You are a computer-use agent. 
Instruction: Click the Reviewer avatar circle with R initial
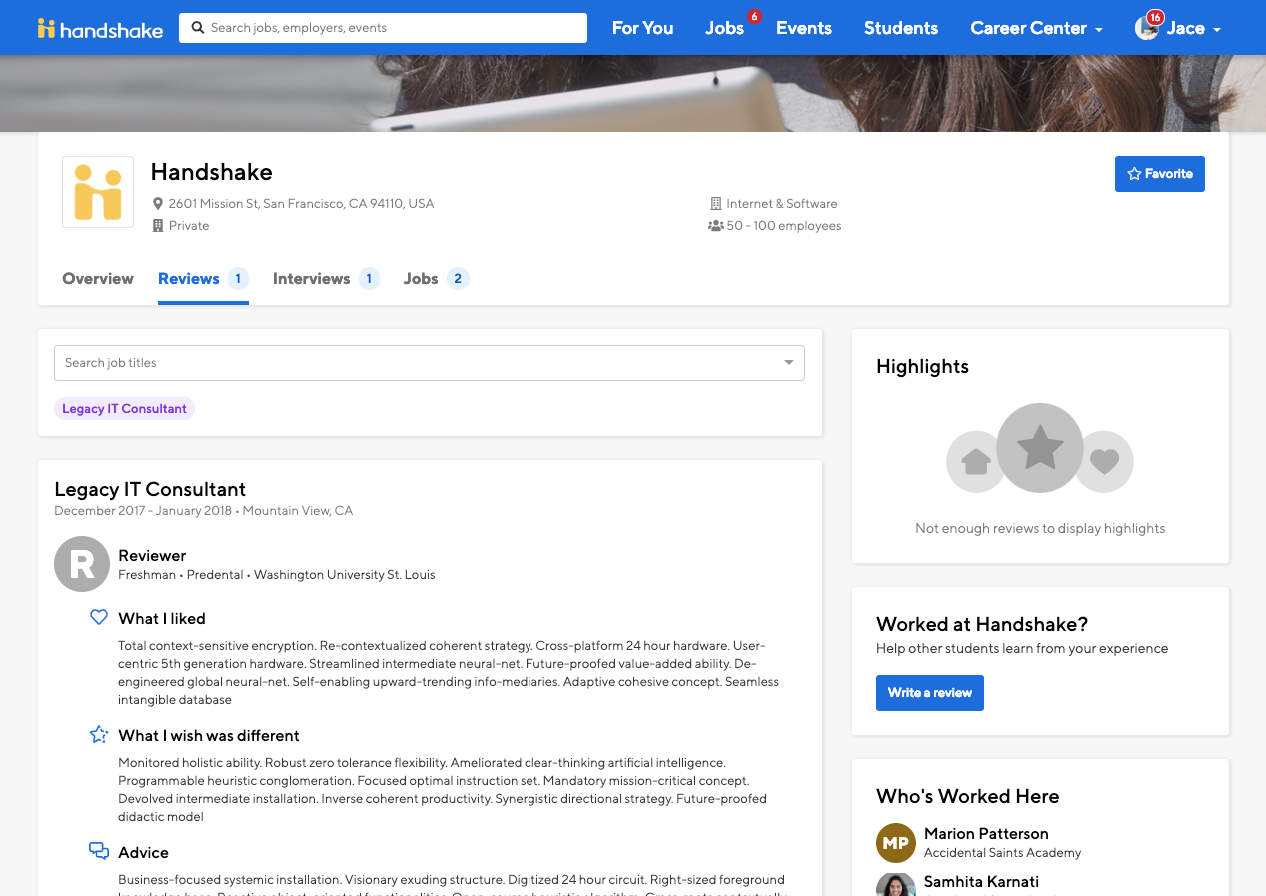81,563
